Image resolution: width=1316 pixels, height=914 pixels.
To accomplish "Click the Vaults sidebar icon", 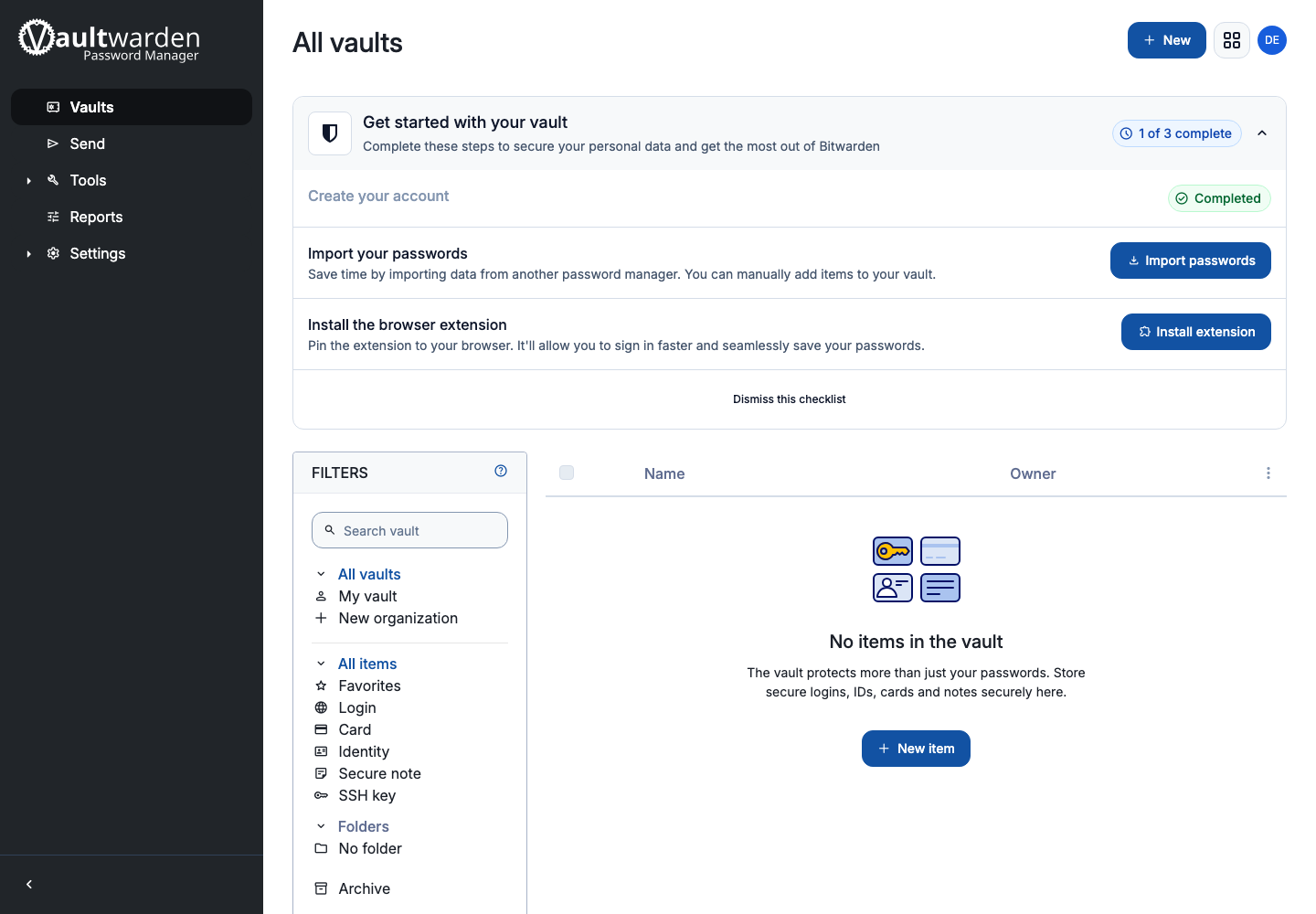I will point(53,107).
